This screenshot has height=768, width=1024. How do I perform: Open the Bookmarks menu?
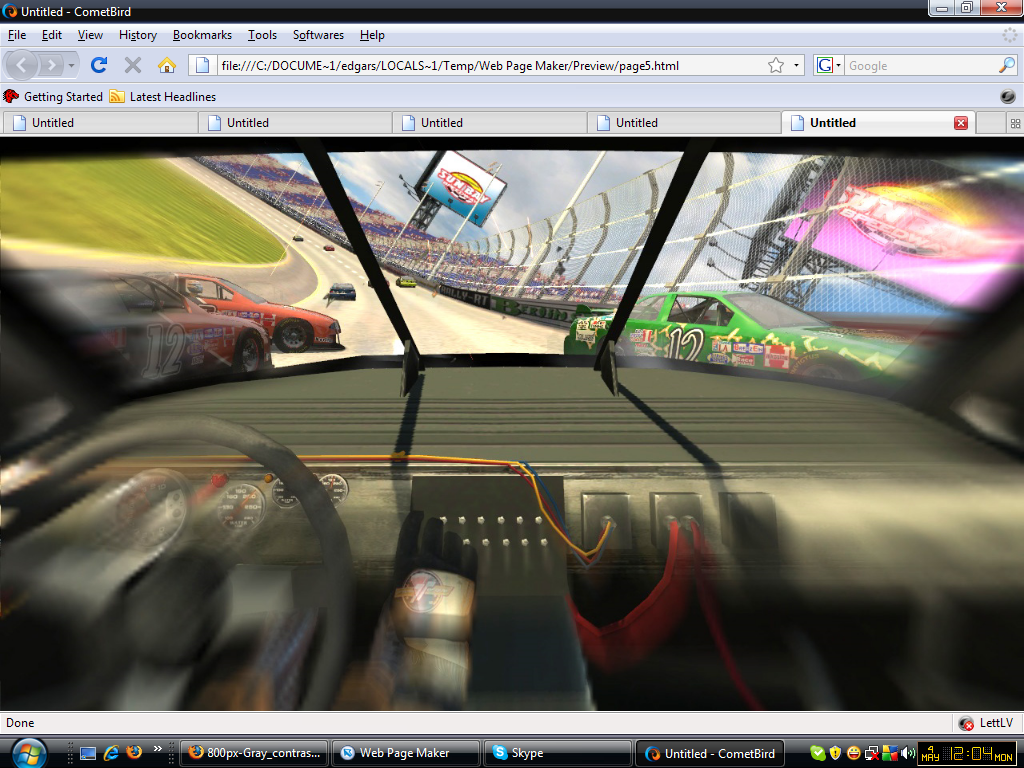[x=202, y=35]
